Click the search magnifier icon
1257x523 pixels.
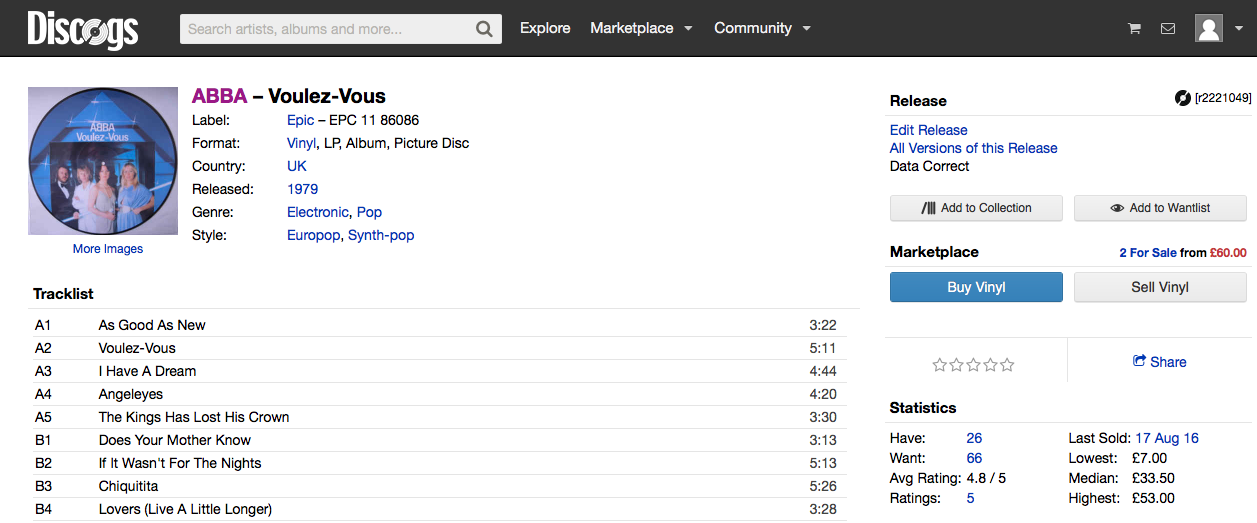pyautogui.click(x=484, y=29)
